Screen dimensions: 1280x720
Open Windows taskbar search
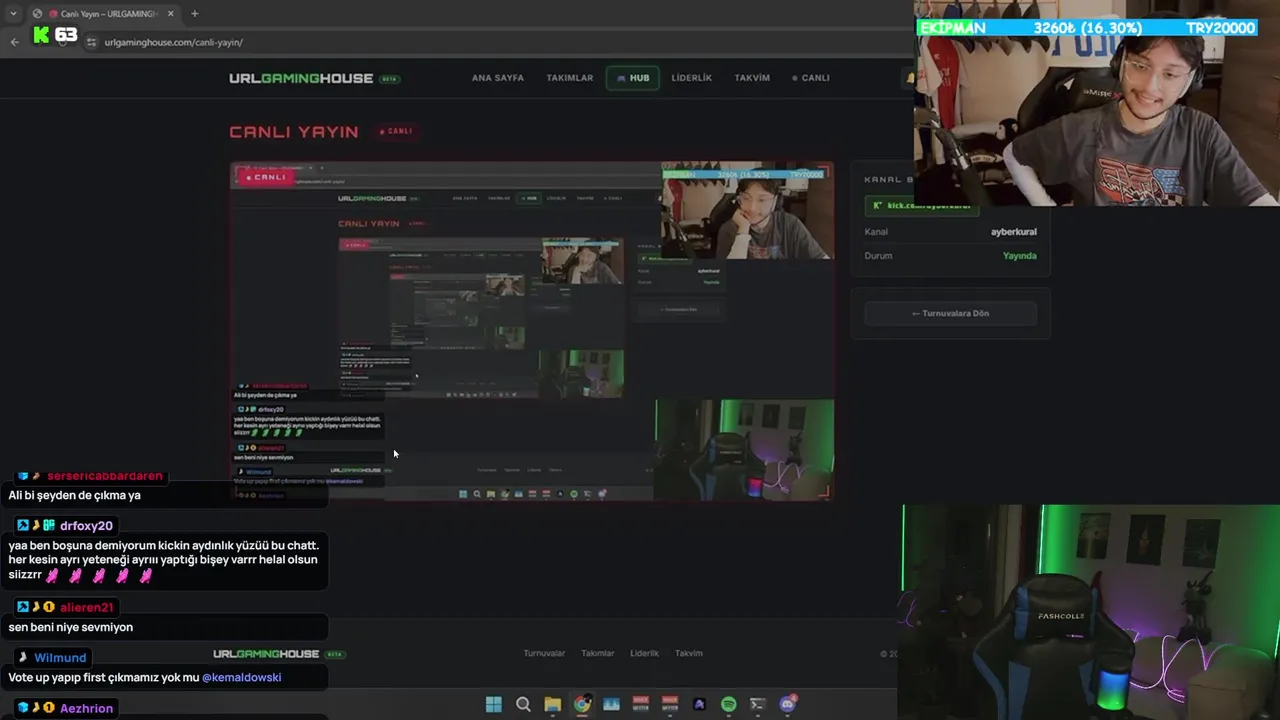[x=523, y=704]
